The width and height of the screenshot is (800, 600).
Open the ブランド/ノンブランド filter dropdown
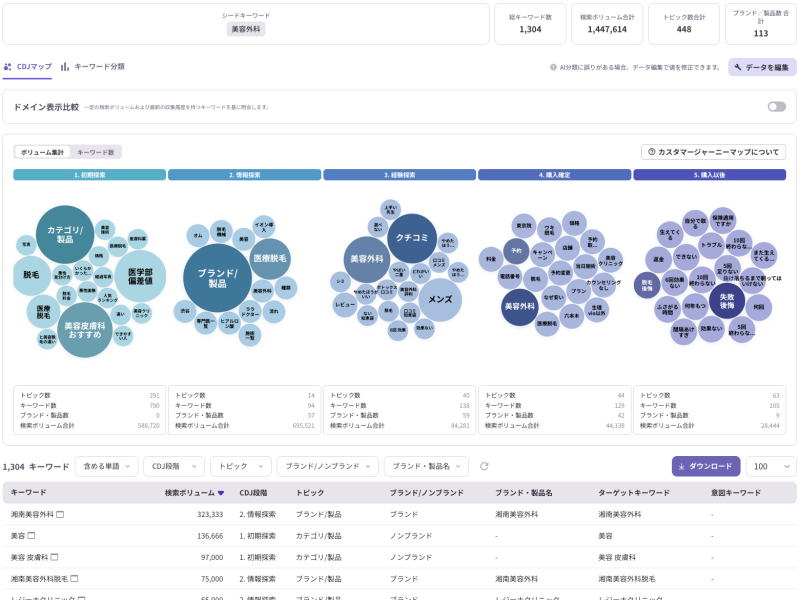tap(327, 466)
